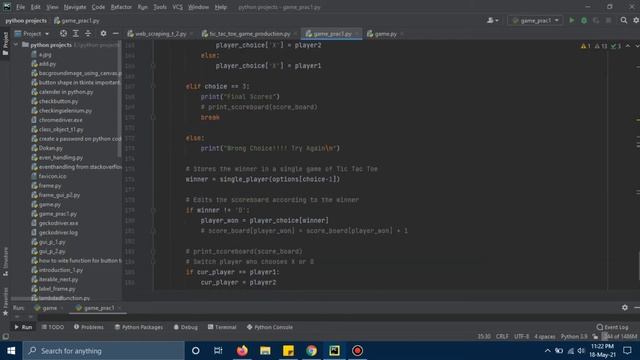Open the notification center icon

click(627, 351)
